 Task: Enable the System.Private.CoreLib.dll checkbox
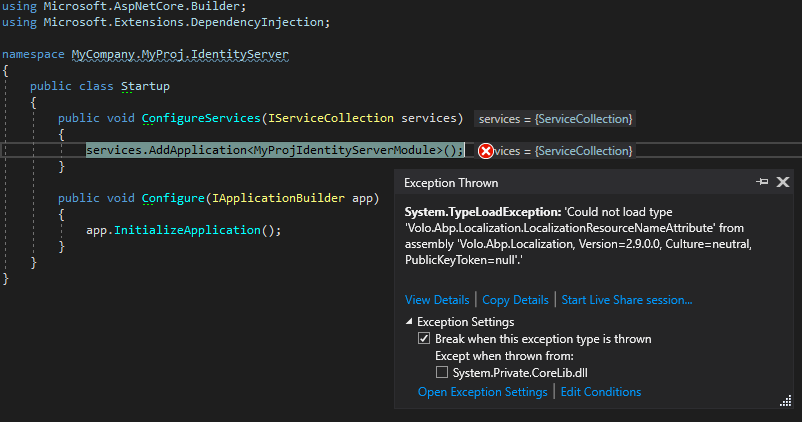(442, 372)
